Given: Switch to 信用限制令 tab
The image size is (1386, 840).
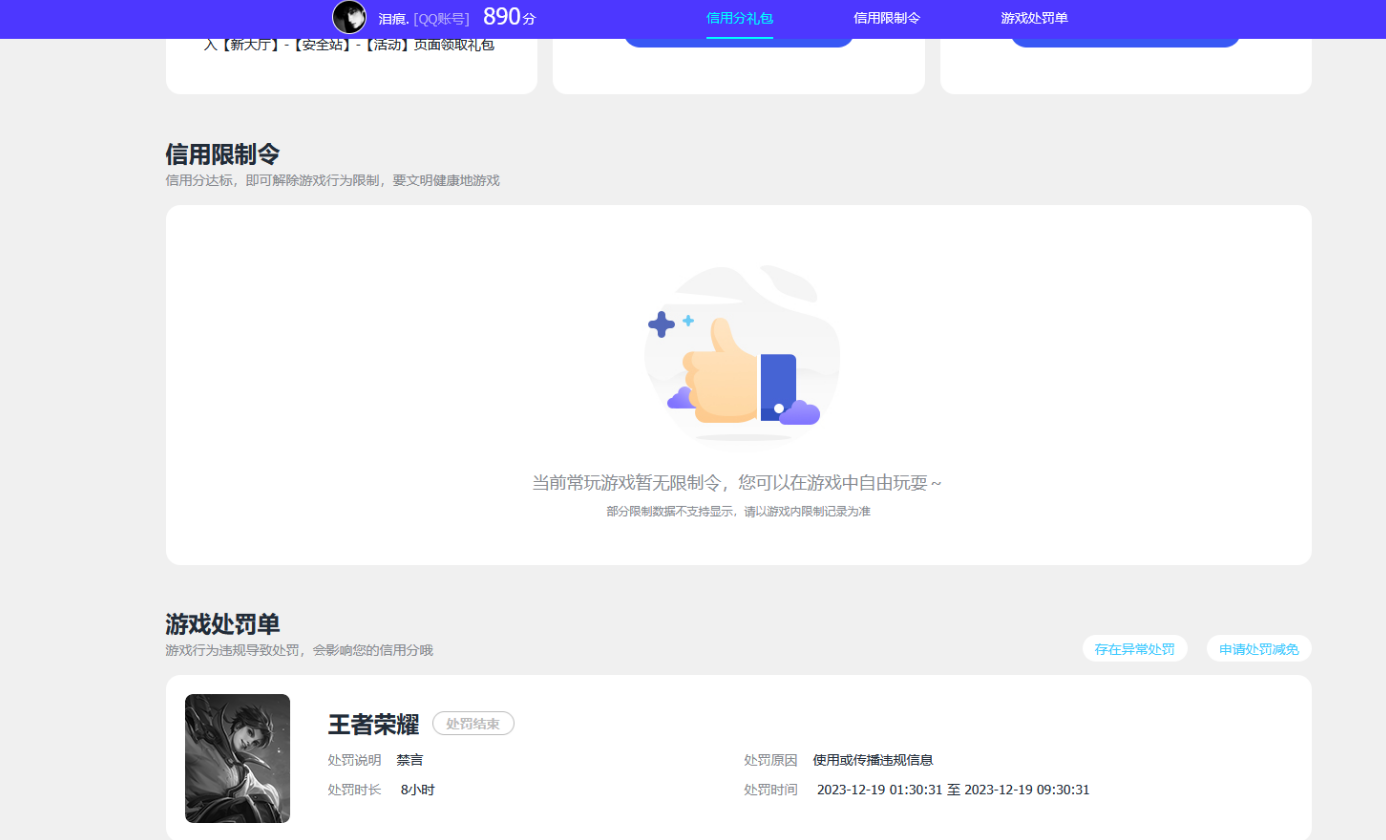Looking at the screenshot, I should [886, 18].
